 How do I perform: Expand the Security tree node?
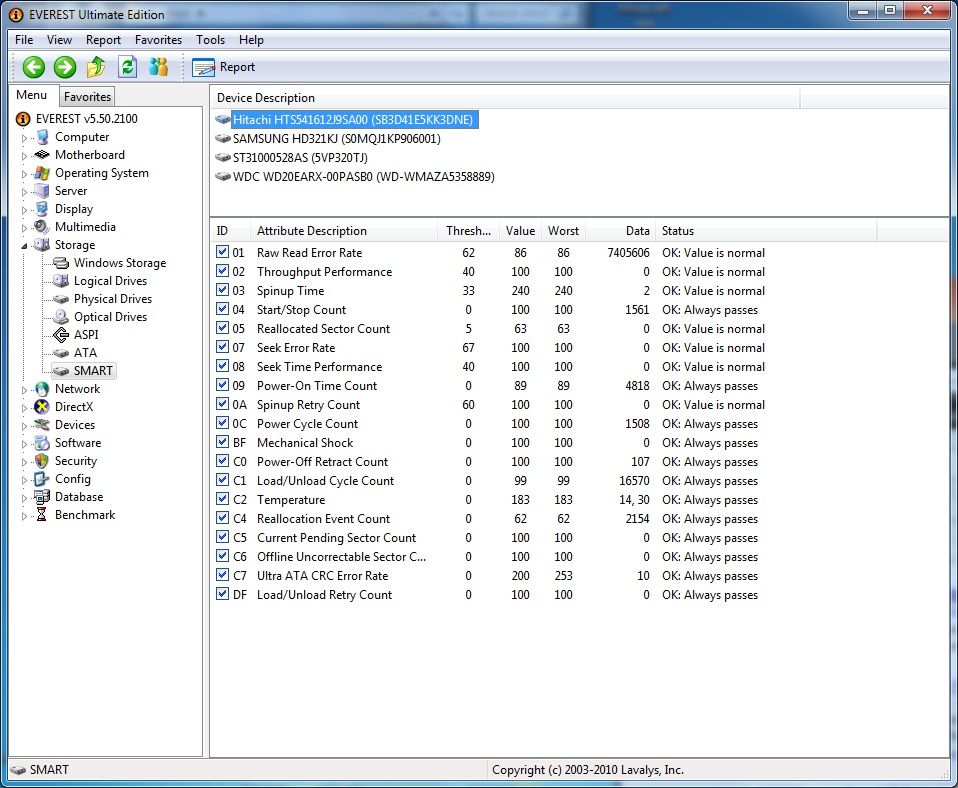point(24,462)
